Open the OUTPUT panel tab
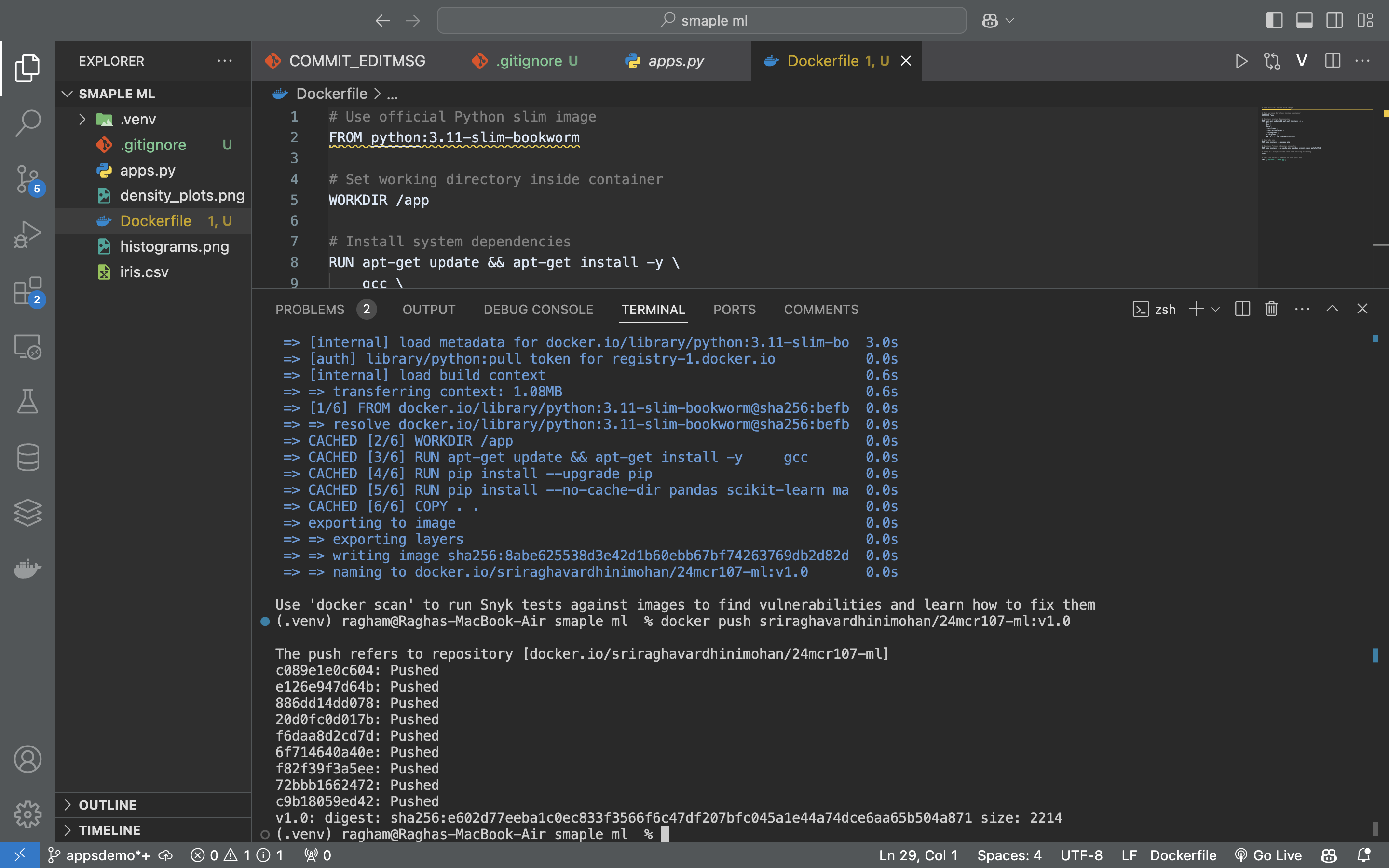The image size is (1389, 868). coord(429,310)
